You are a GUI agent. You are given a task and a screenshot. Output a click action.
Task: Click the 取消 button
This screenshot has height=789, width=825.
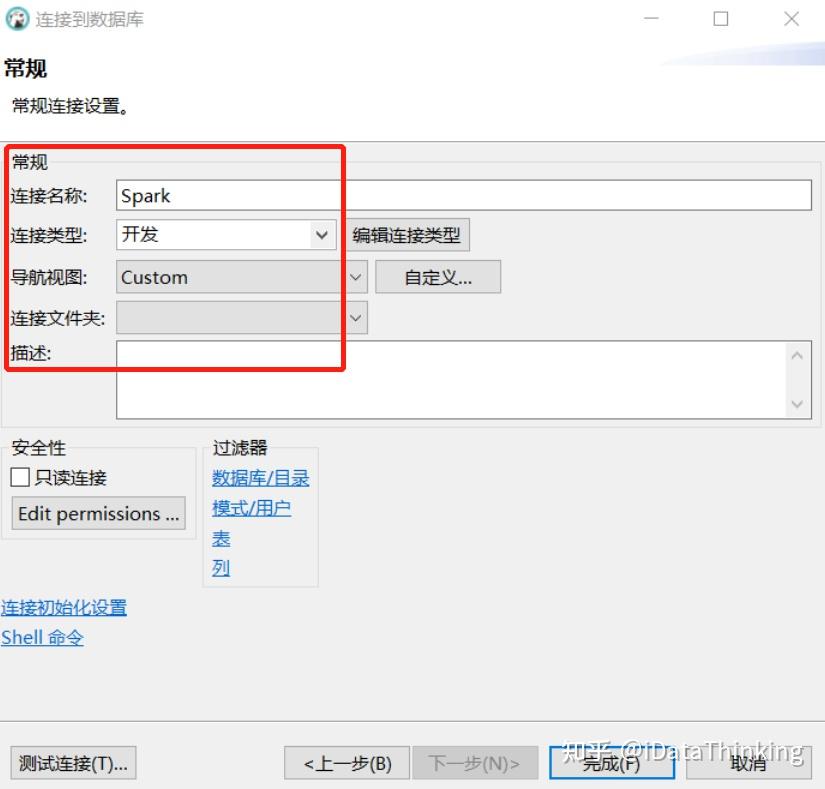(749, 763)
